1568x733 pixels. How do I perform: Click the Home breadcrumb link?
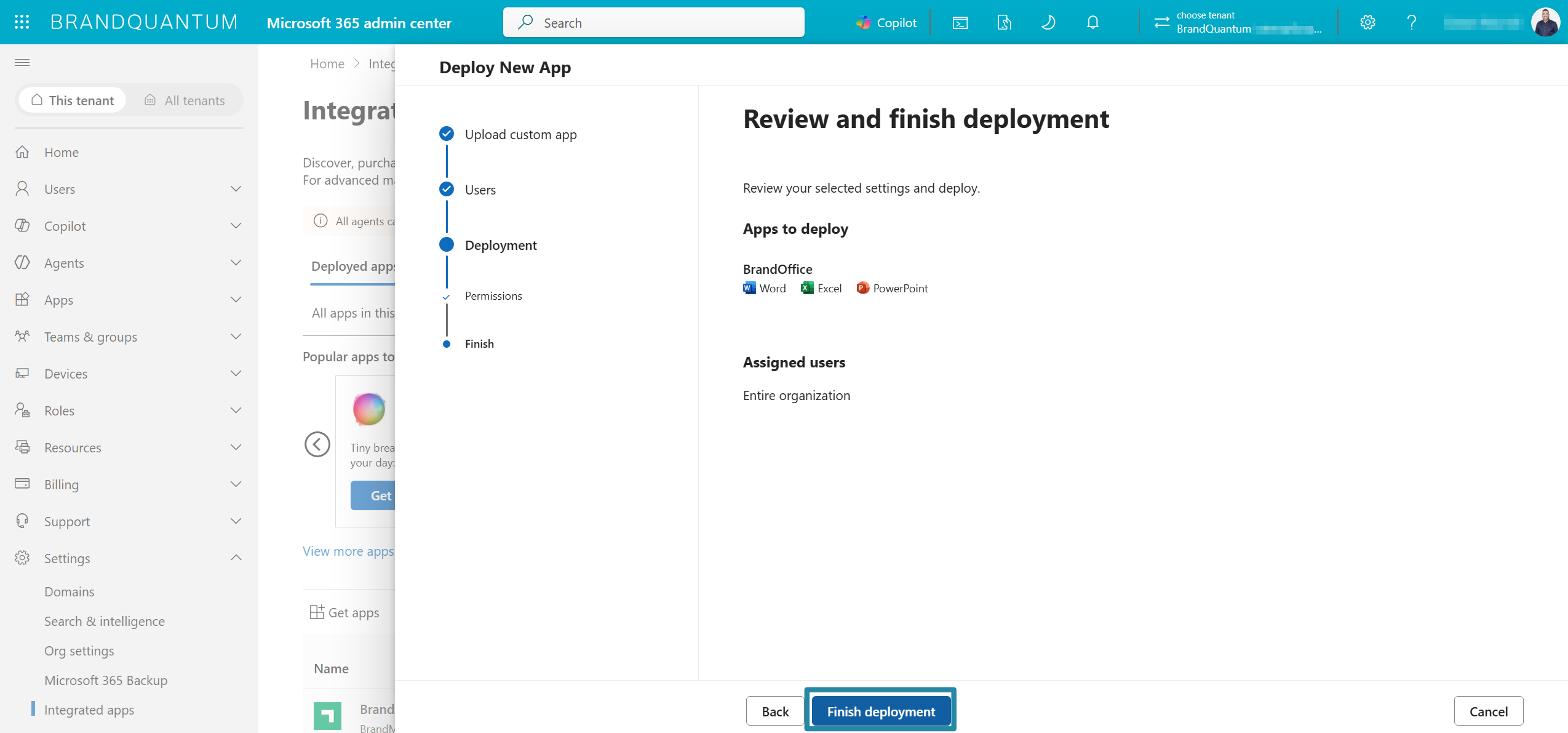327,63
